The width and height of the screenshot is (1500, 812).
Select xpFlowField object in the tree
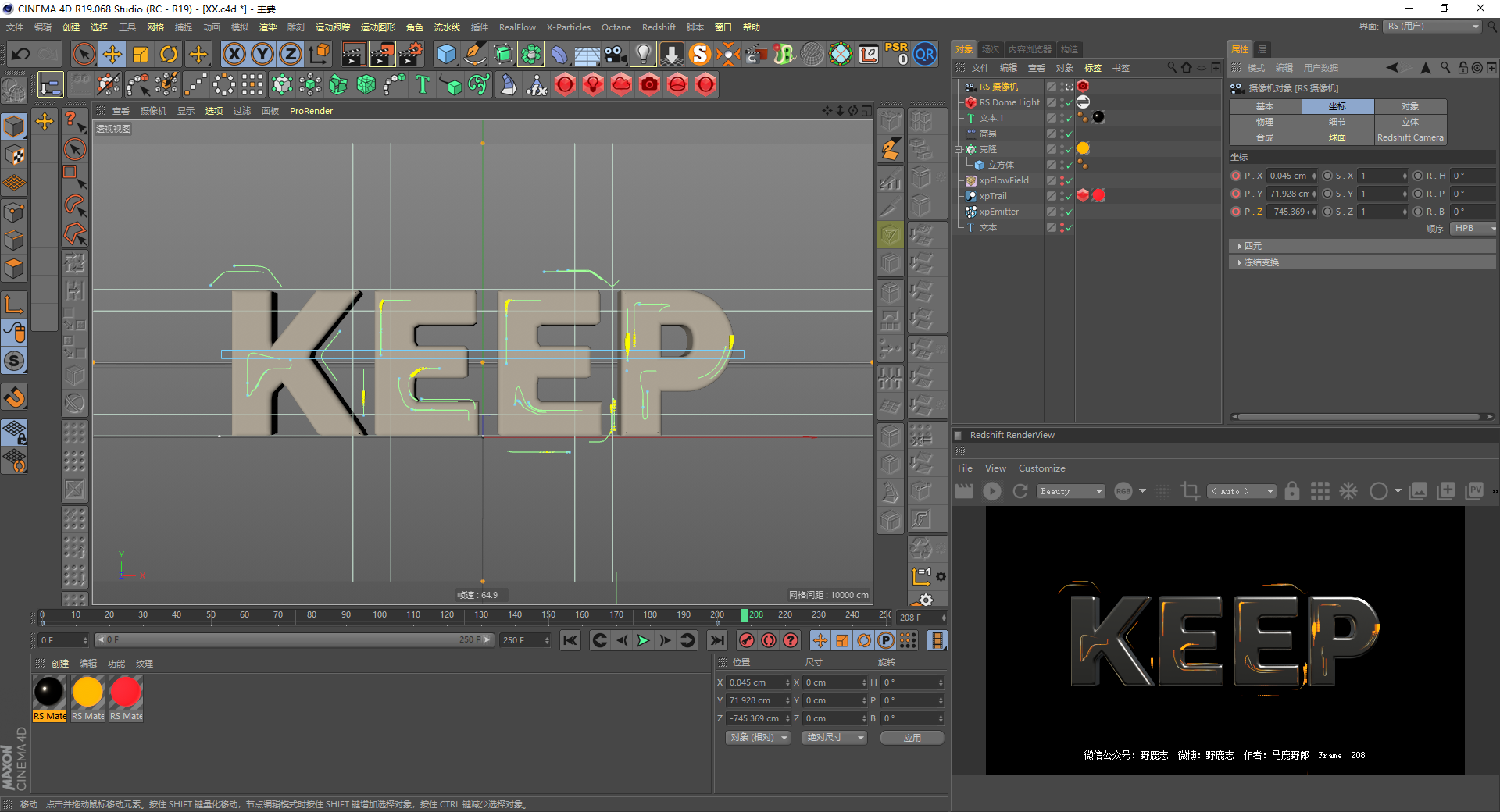pos(1004,180)
